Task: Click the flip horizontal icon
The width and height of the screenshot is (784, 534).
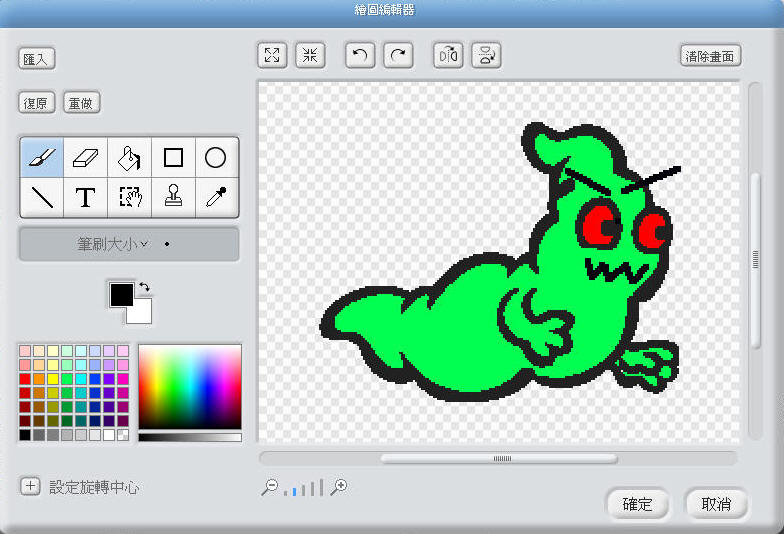Action: 447,56
